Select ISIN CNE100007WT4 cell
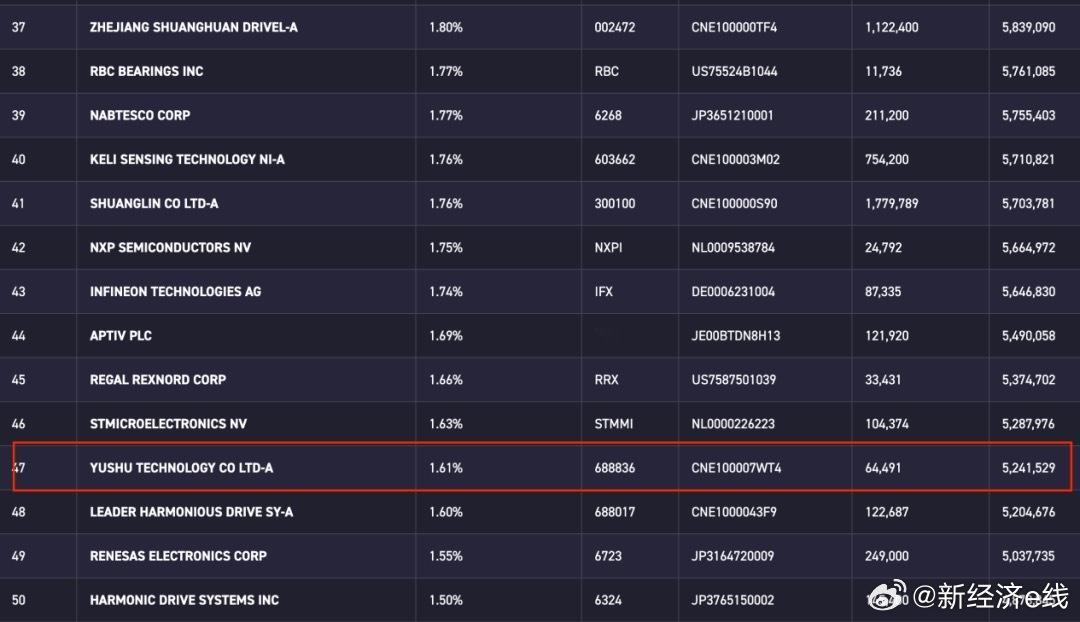This screenshot has height=622, width=1080. pos(736,468)
